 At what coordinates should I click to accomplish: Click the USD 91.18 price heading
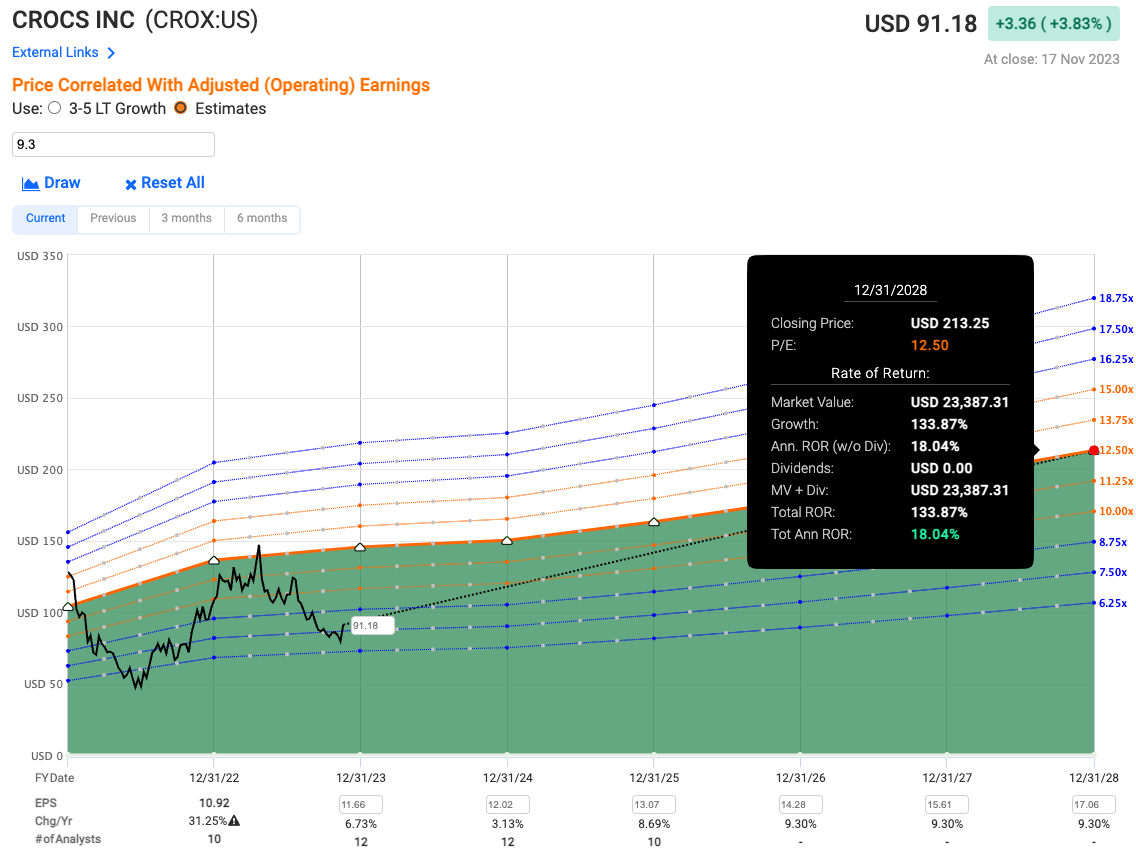tap(921, 24)
